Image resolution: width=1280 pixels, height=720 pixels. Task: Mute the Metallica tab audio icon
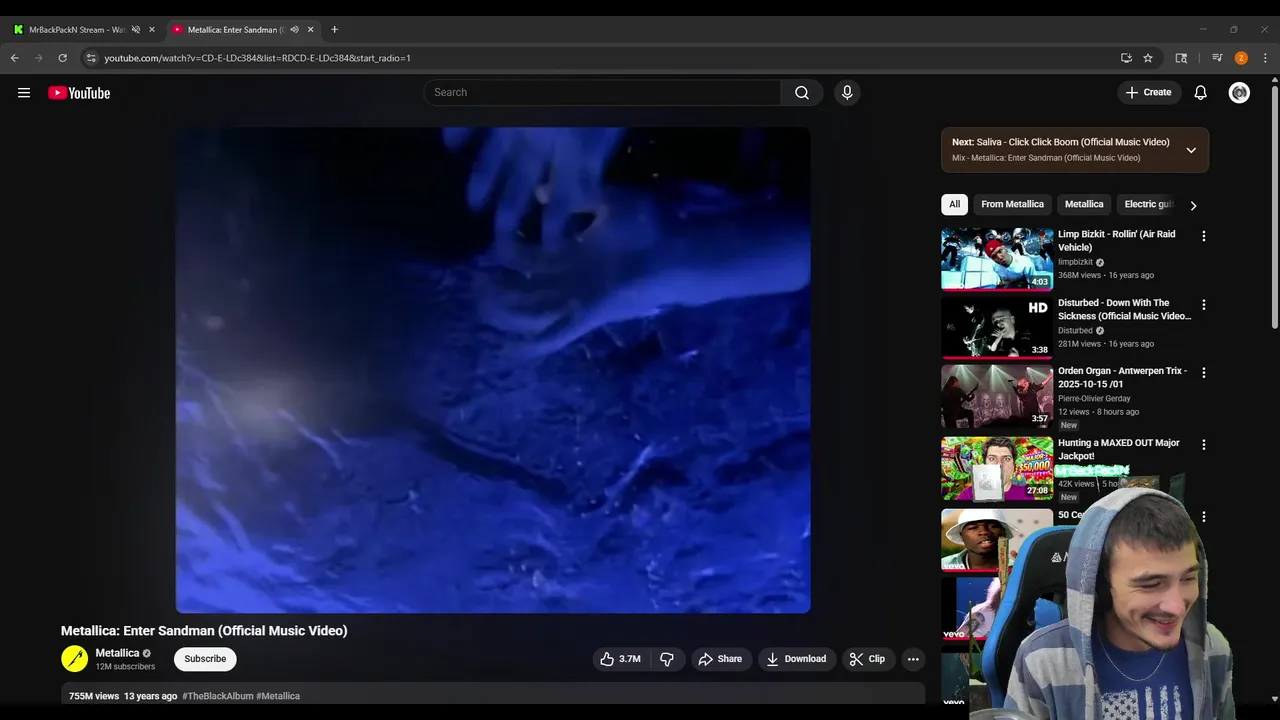[x=294, y=29]
